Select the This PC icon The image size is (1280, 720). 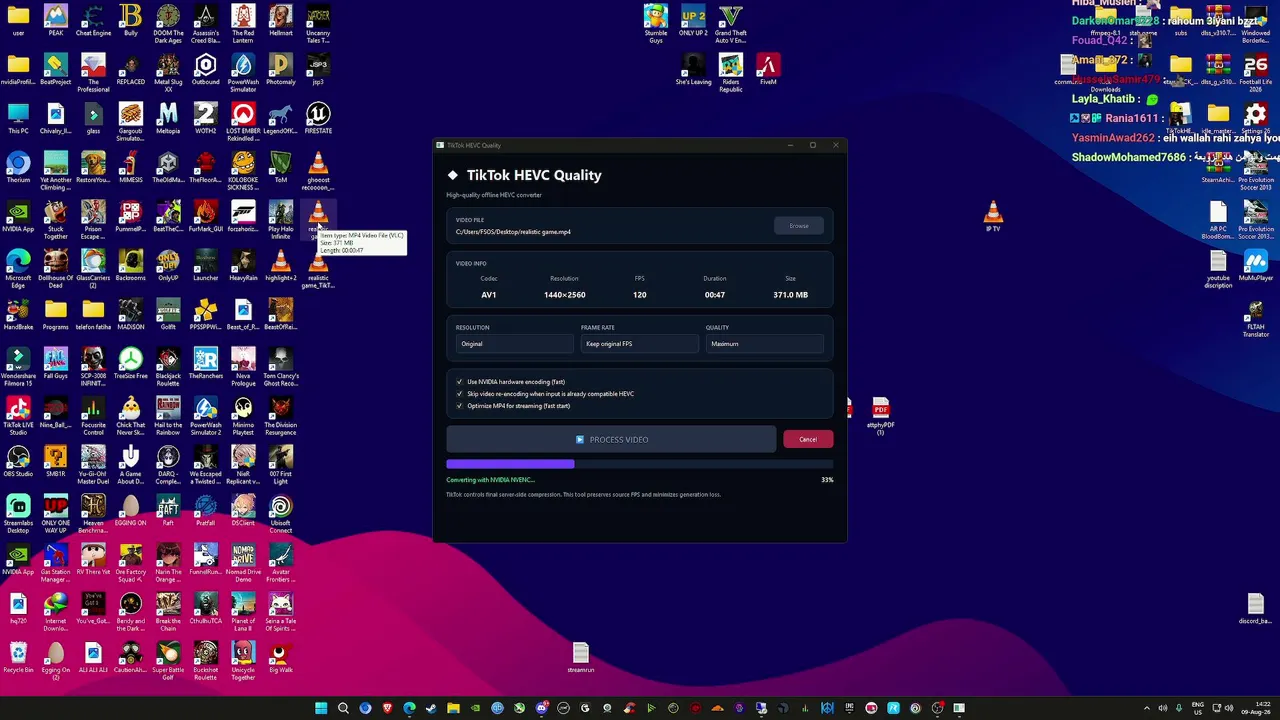[18, 119]
